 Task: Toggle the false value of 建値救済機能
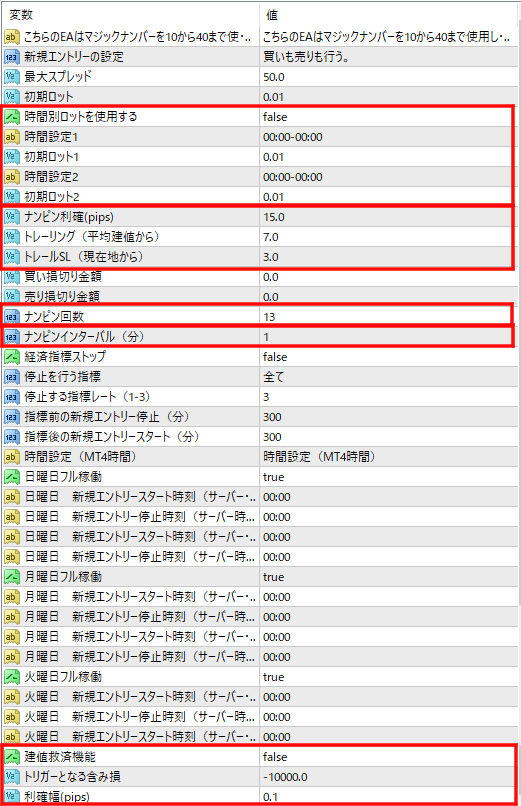point(275,757)
